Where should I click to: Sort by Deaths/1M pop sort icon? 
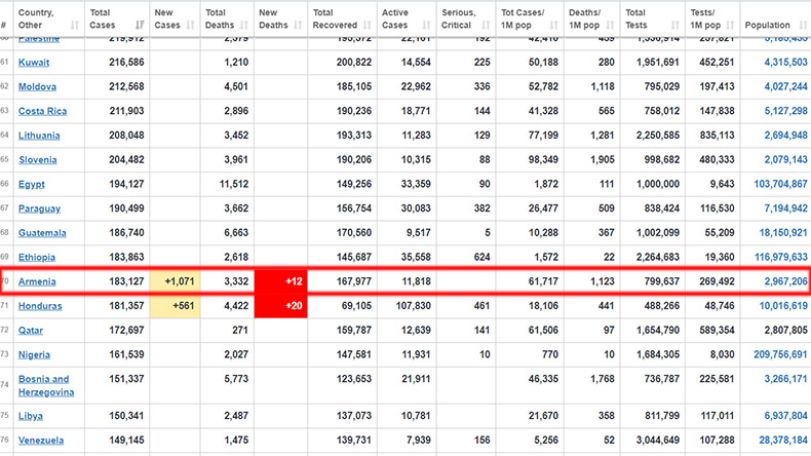pos(610,25)
